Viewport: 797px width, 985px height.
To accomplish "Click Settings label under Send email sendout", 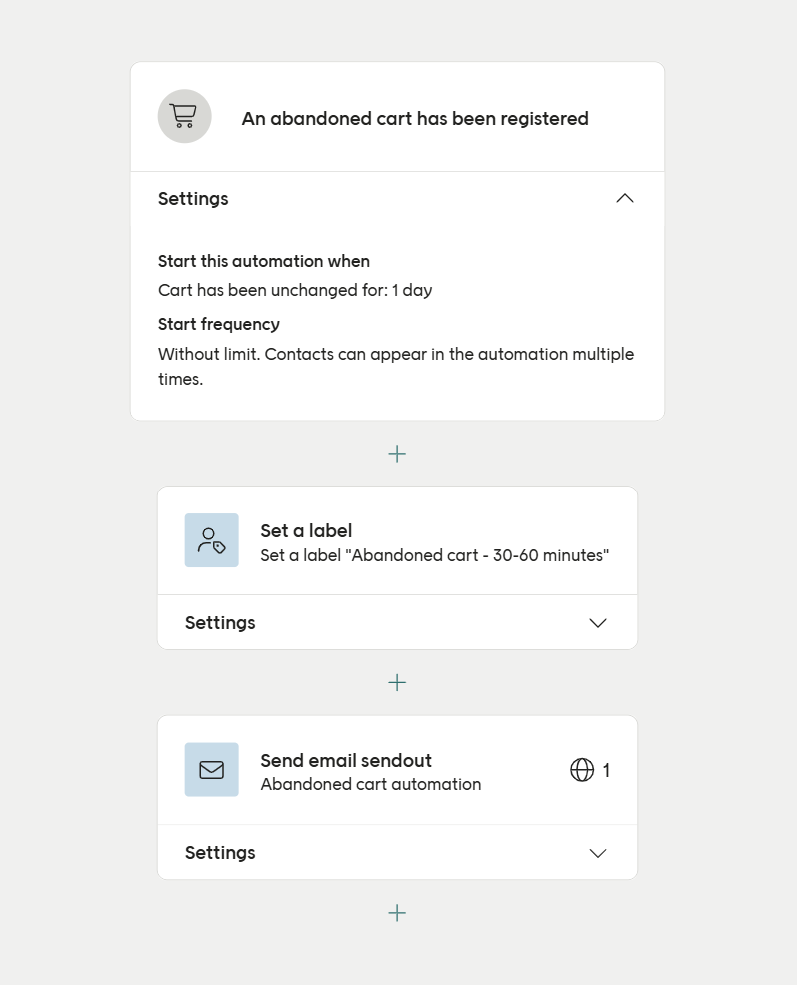I will click(x=220, y=853).
